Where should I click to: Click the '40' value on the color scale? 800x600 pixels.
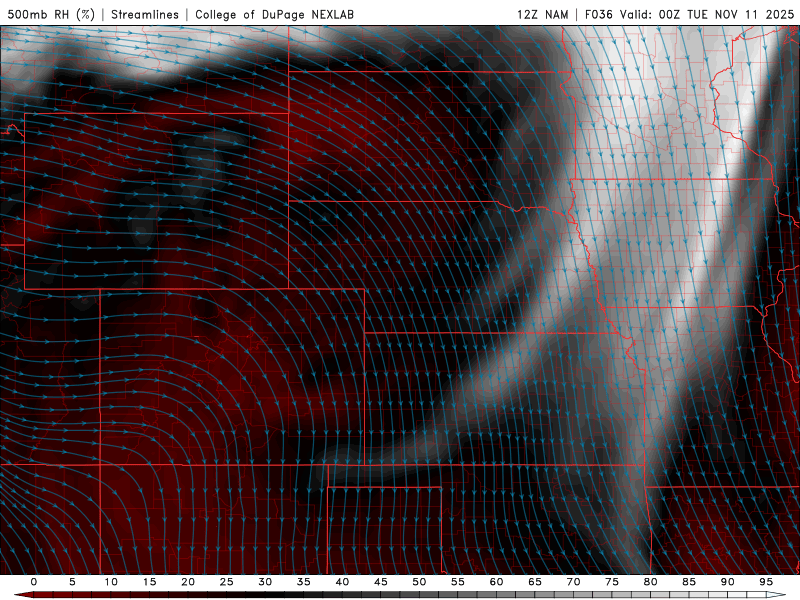pos(342,582)
